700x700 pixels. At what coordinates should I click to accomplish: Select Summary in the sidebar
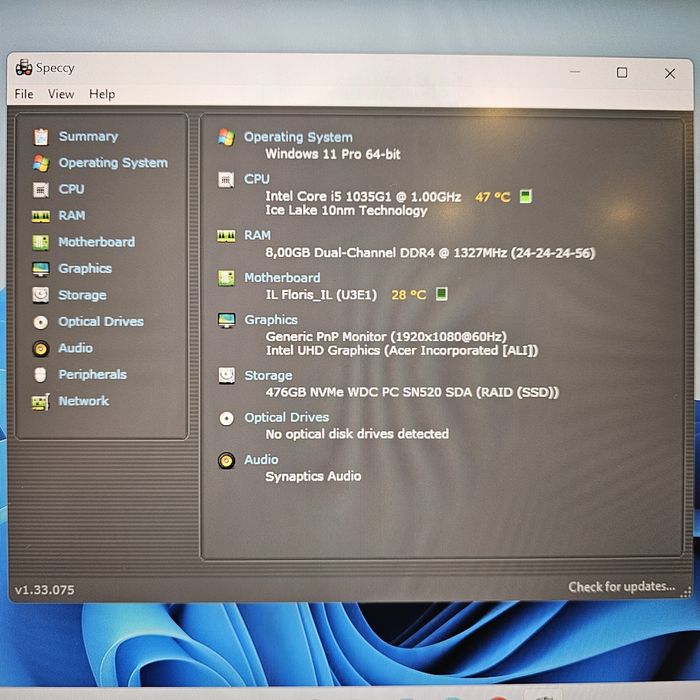click(x=88, y=136)
